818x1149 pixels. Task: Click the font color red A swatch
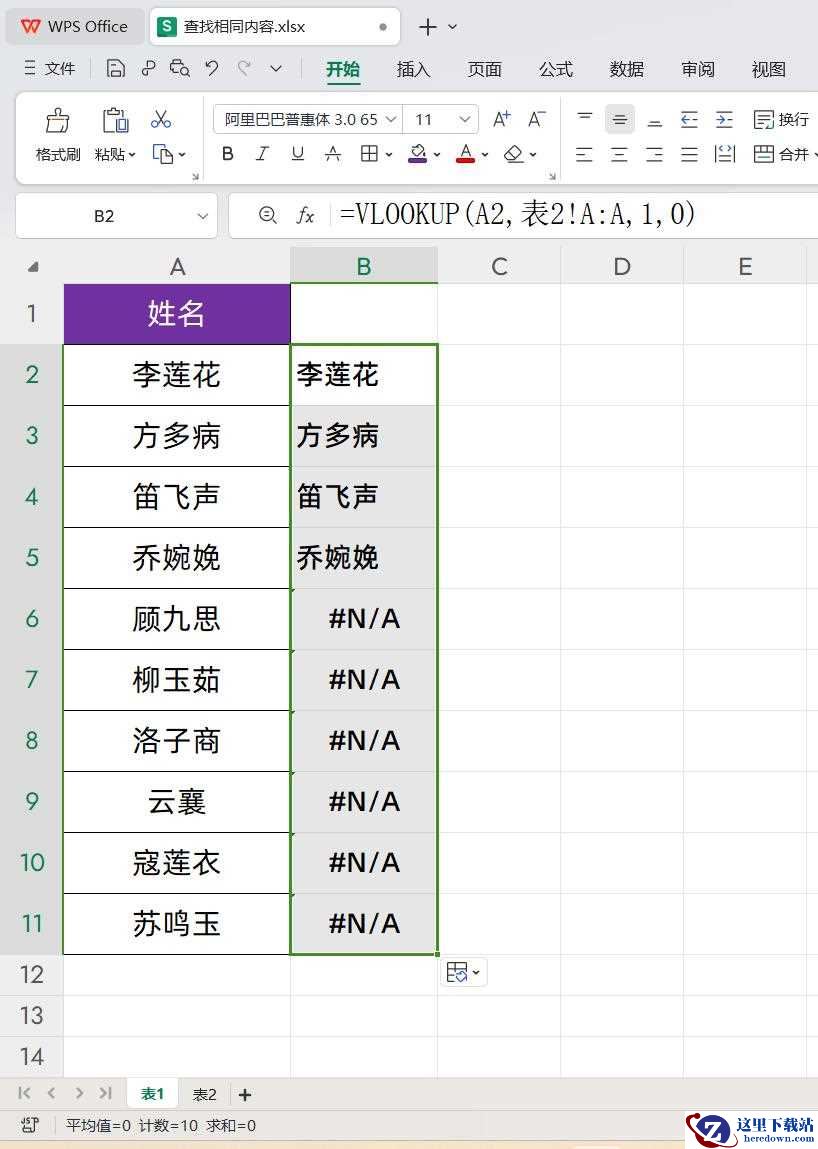tap(465, 154)
